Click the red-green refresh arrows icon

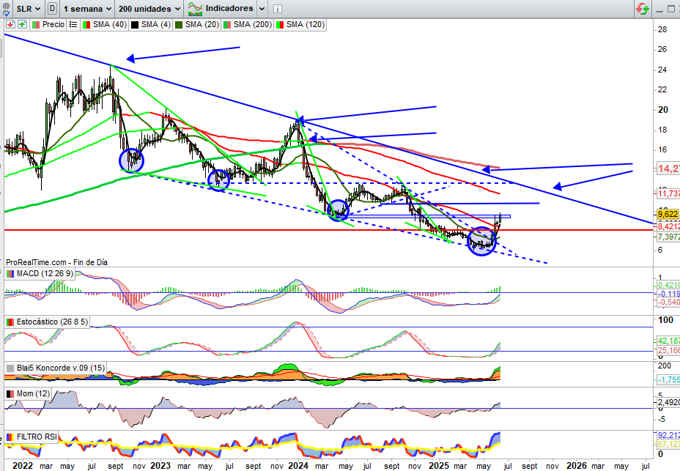point(643,9)
